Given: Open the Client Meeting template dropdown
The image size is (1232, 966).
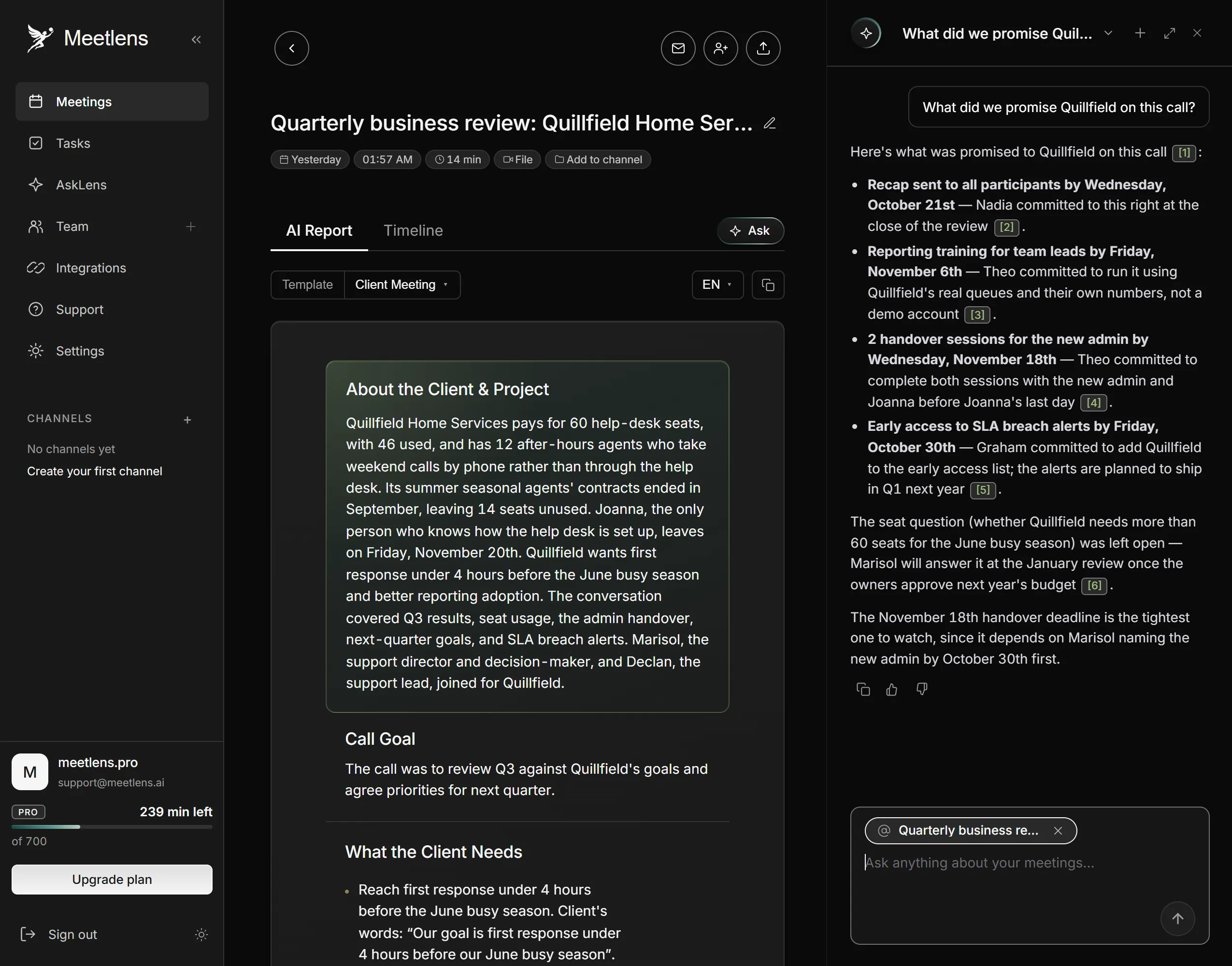Looking at the screenshot, I should (x=402, y=284).
